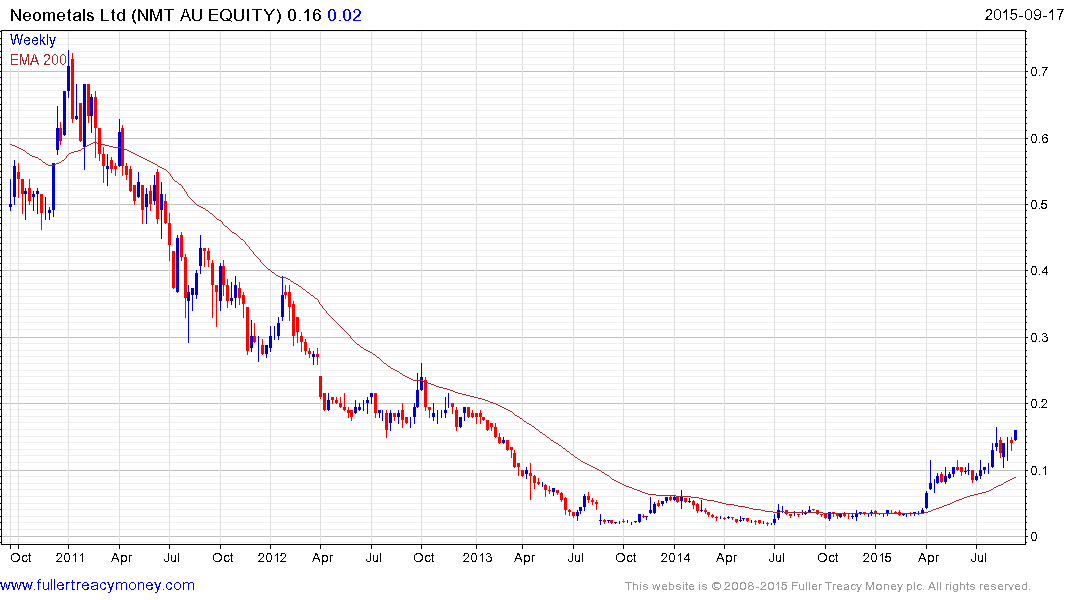Image resolution: width=1075 pixels, height=600 pixels.
Task: Select the Weekly timeframe label
Action: (33, 40)
